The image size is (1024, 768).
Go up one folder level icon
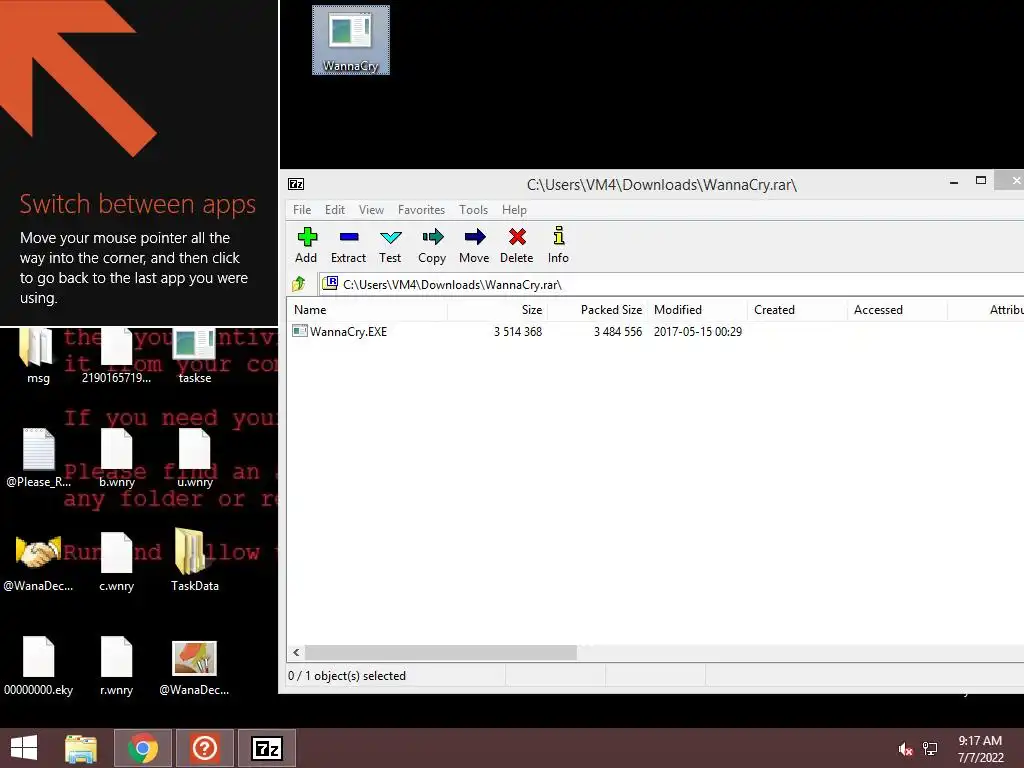(x=299, y=284)
